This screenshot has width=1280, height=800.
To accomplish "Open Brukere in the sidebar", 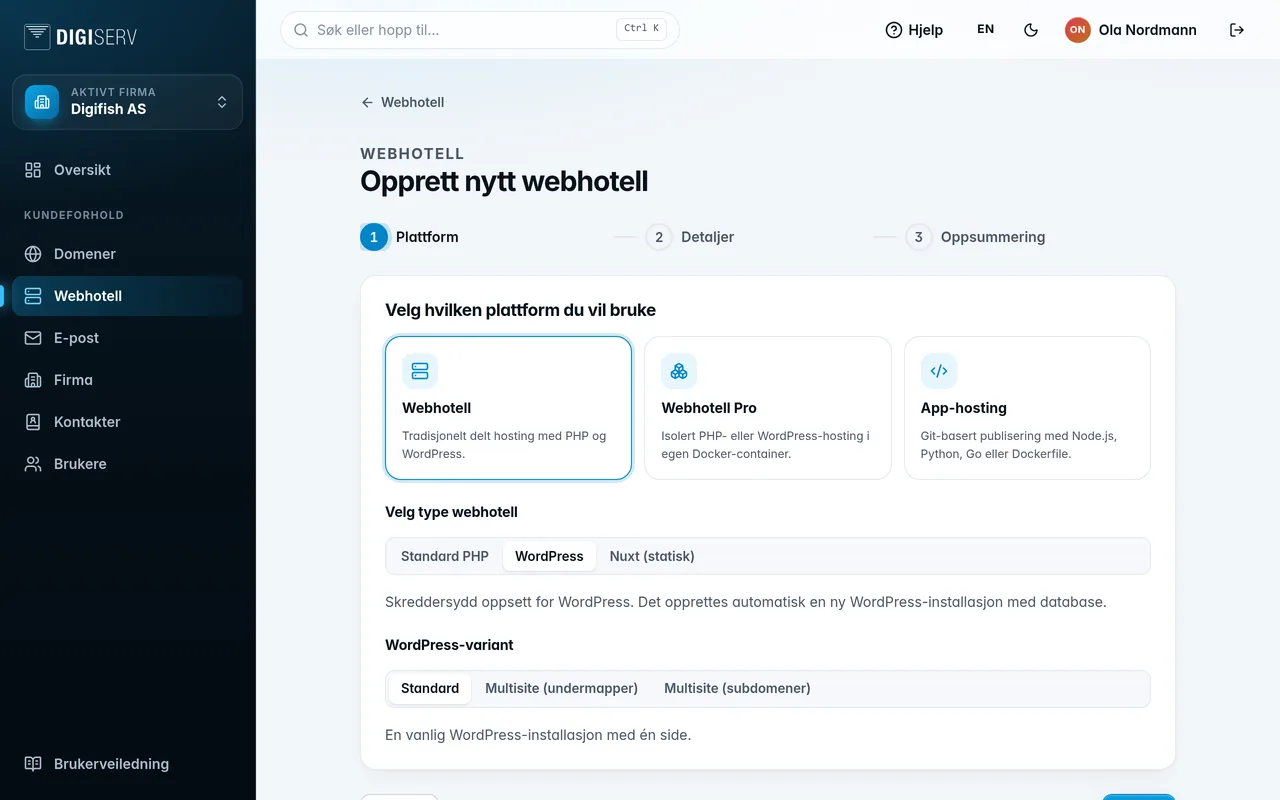I will (127, 464).
